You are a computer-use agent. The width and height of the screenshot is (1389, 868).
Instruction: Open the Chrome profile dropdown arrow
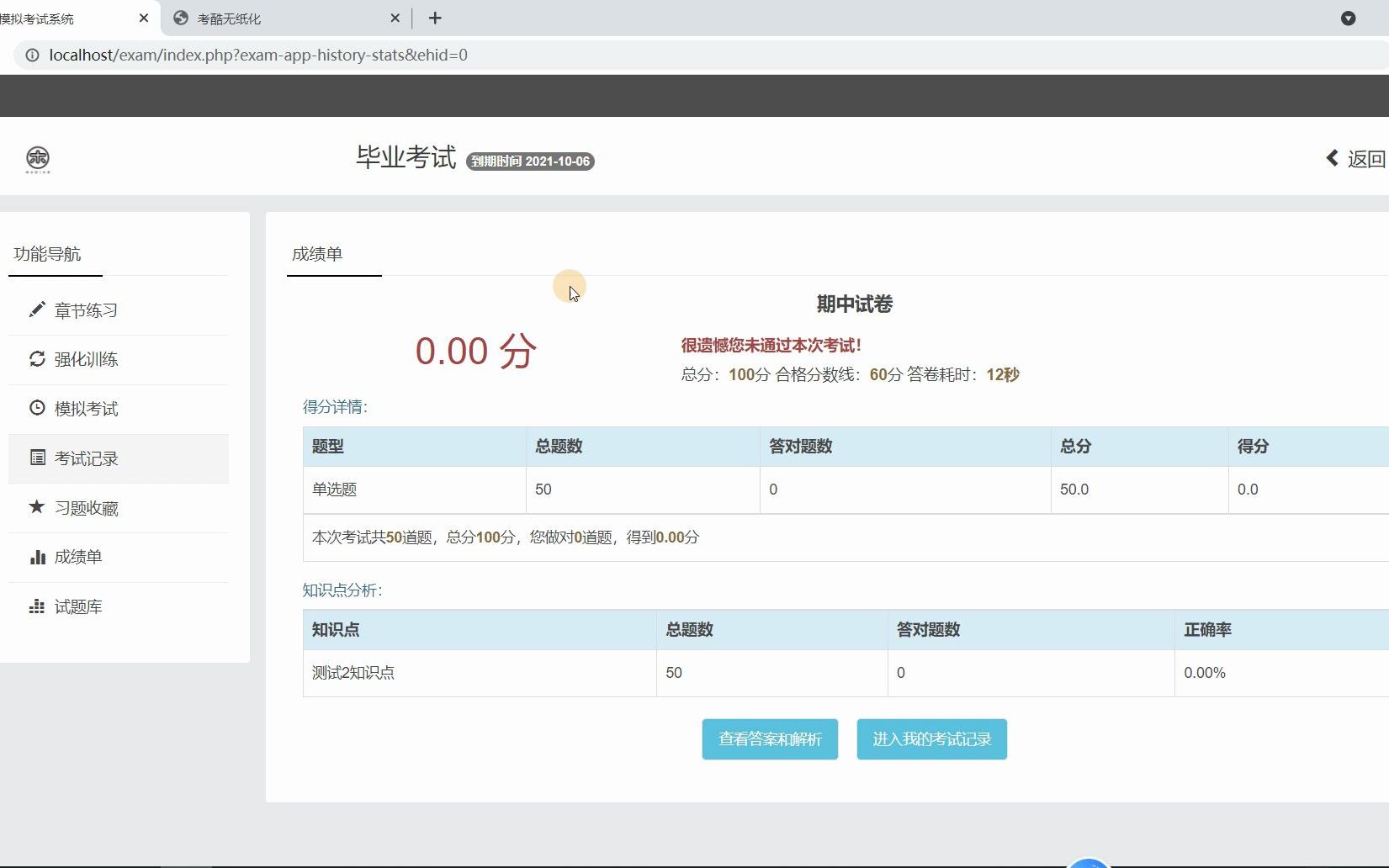click(1348, 18)
